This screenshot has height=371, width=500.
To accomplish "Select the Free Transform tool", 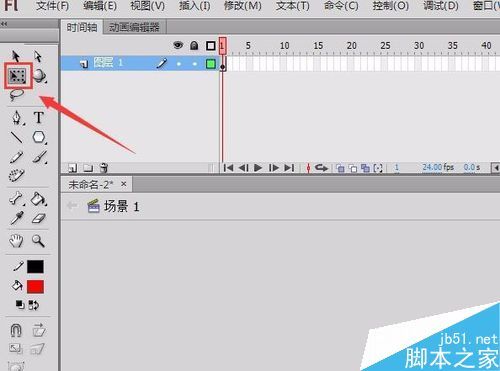I will tap(17, 76).
